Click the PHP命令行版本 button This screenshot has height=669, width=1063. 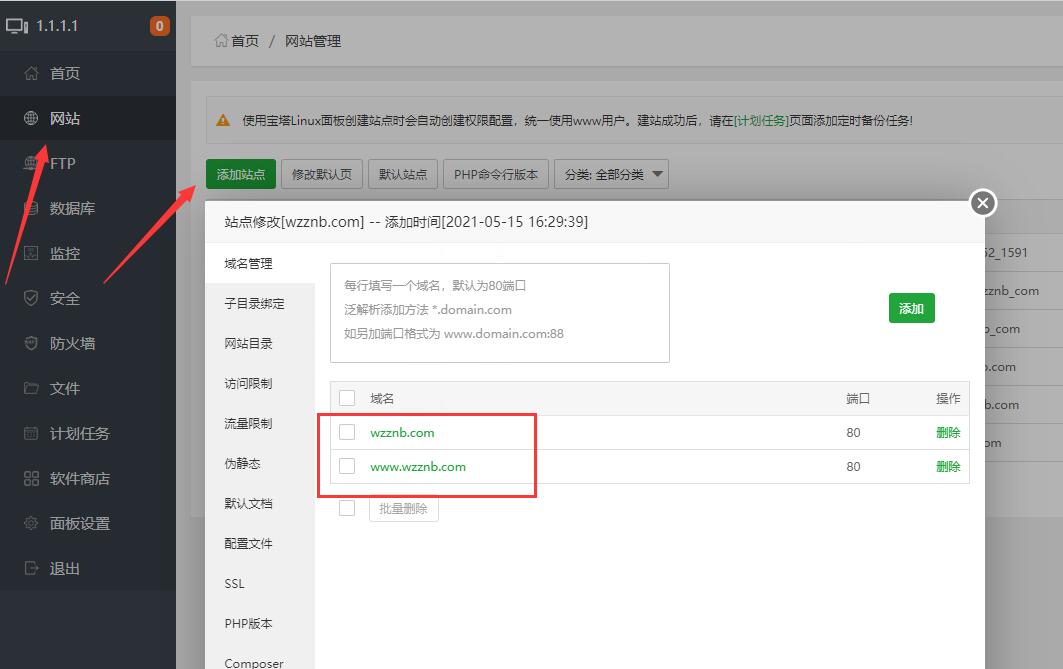point(496,174)
